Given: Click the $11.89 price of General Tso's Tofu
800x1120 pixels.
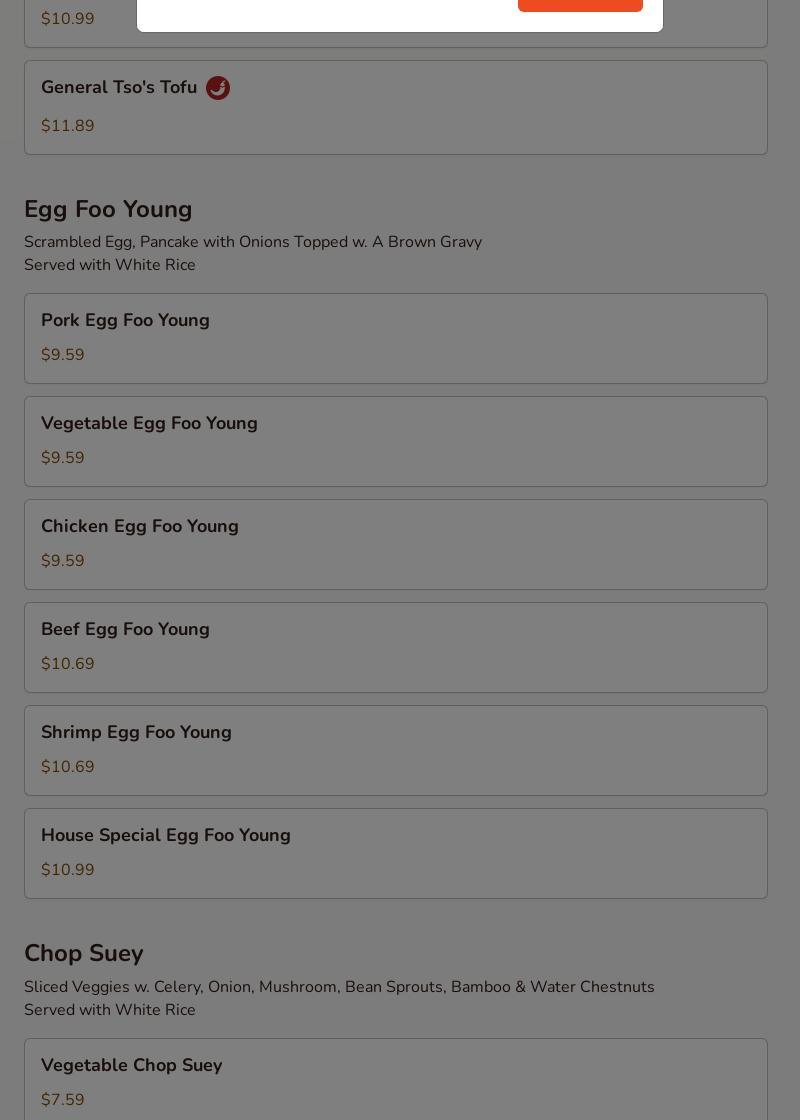Looking at the screenshot, I should tap(68, 126).
